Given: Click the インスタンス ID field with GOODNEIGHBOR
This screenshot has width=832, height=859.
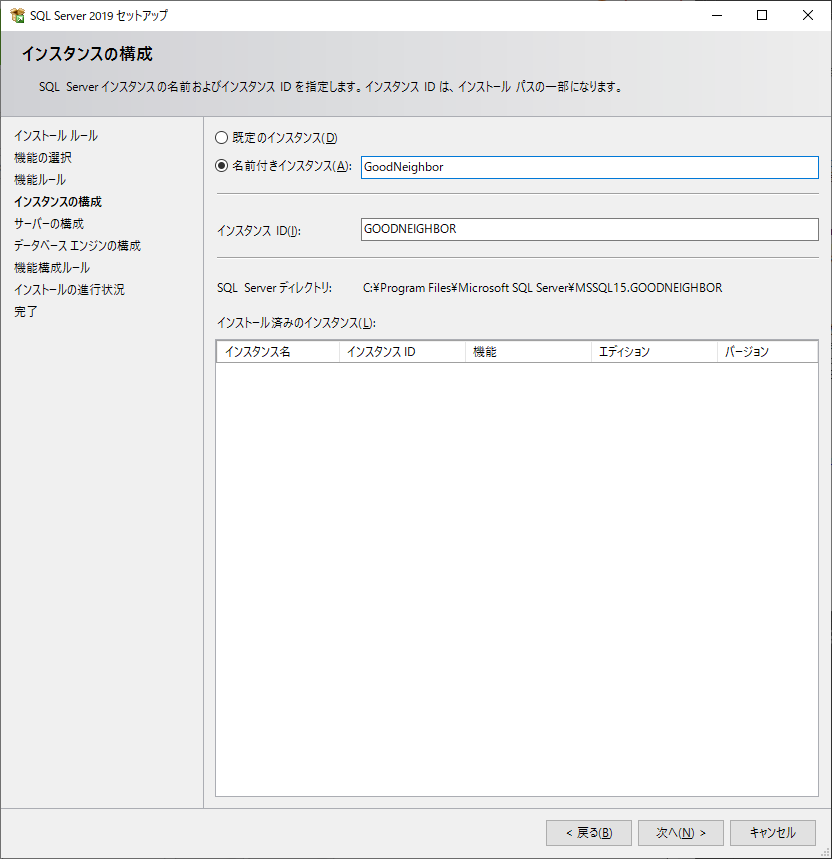Looking at the screenshot, I should point(589,229).
